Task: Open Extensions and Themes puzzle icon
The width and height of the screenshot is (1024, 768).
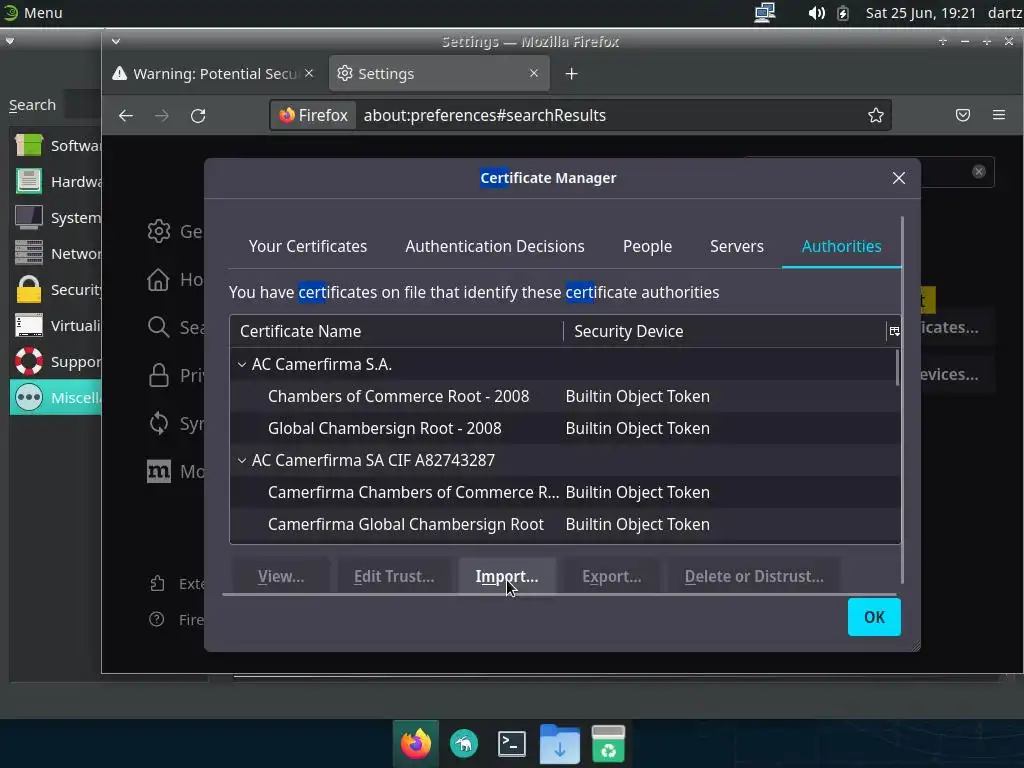Action: pos(157,583)
